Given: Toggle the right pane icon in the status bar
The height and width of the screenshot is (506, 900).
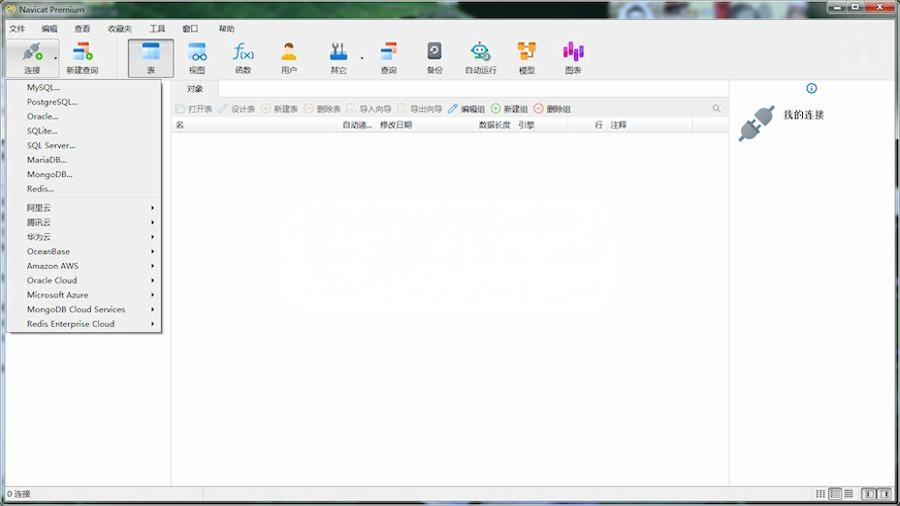Looking at the screenshot, I should click(885, 493).
